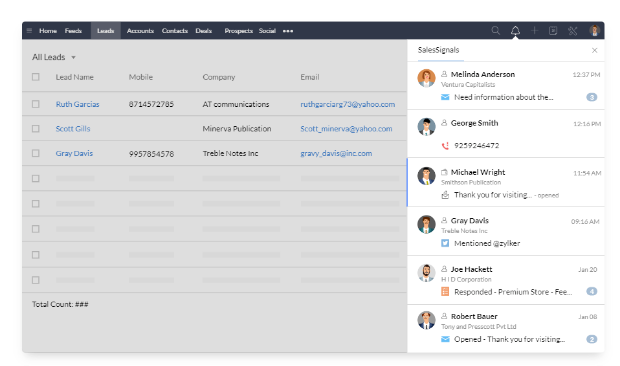Open the Ruth Garcias lead link

point(78,104)
